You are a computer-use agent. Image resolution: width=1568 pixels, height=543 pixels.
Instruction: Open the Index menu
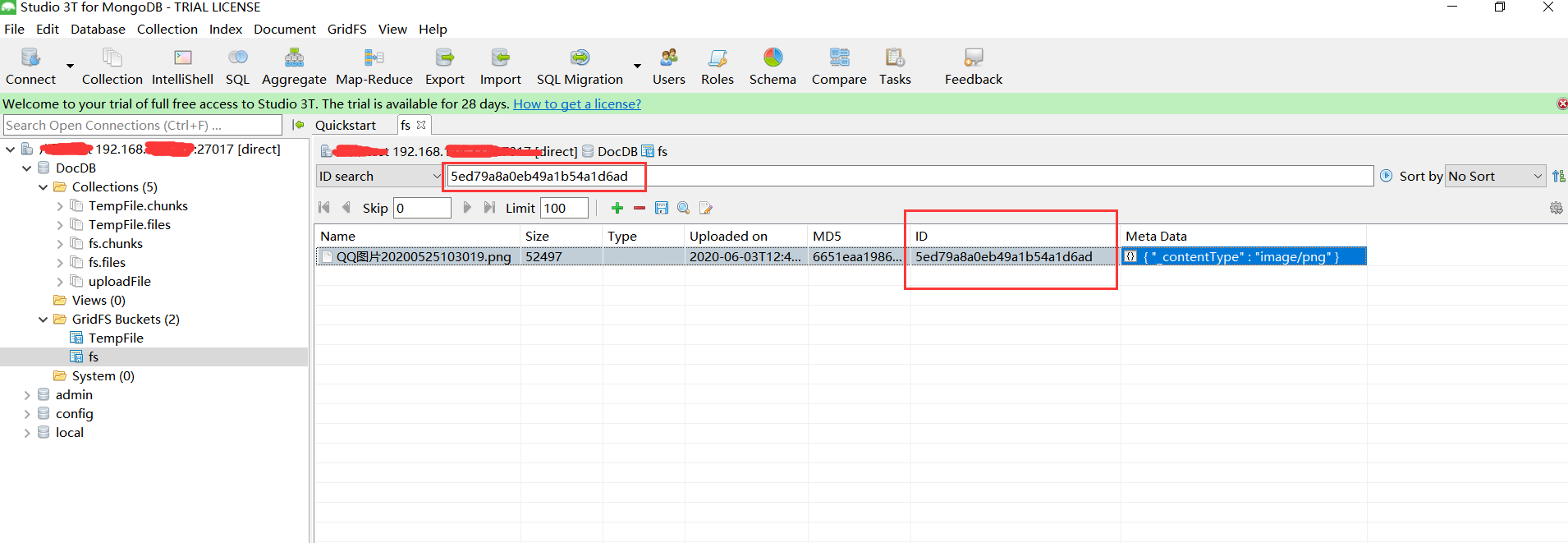pos(226,29)
